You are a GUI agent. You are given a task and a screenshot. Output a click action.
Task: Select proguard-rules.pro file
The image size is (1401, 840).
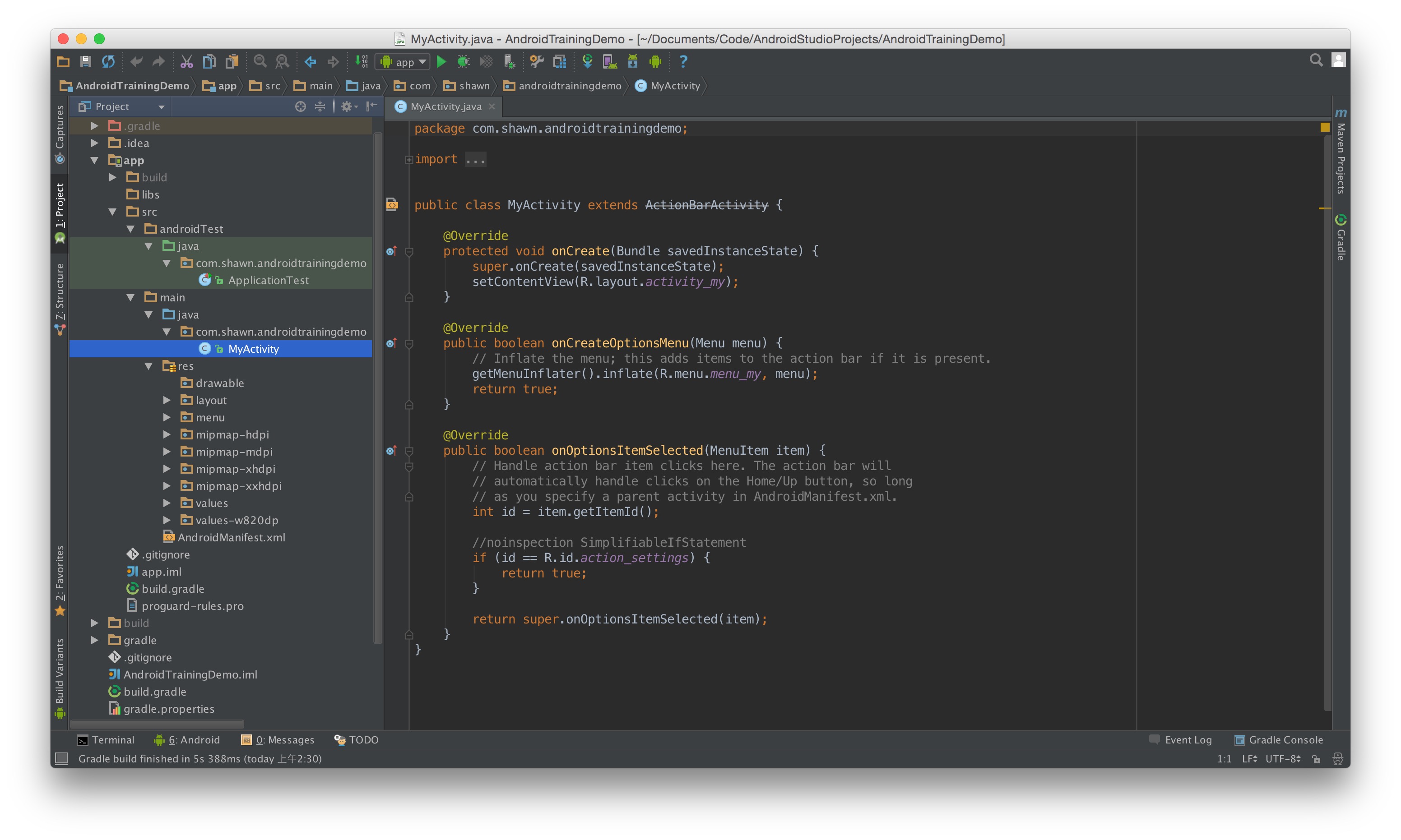[x=185, y=606]
